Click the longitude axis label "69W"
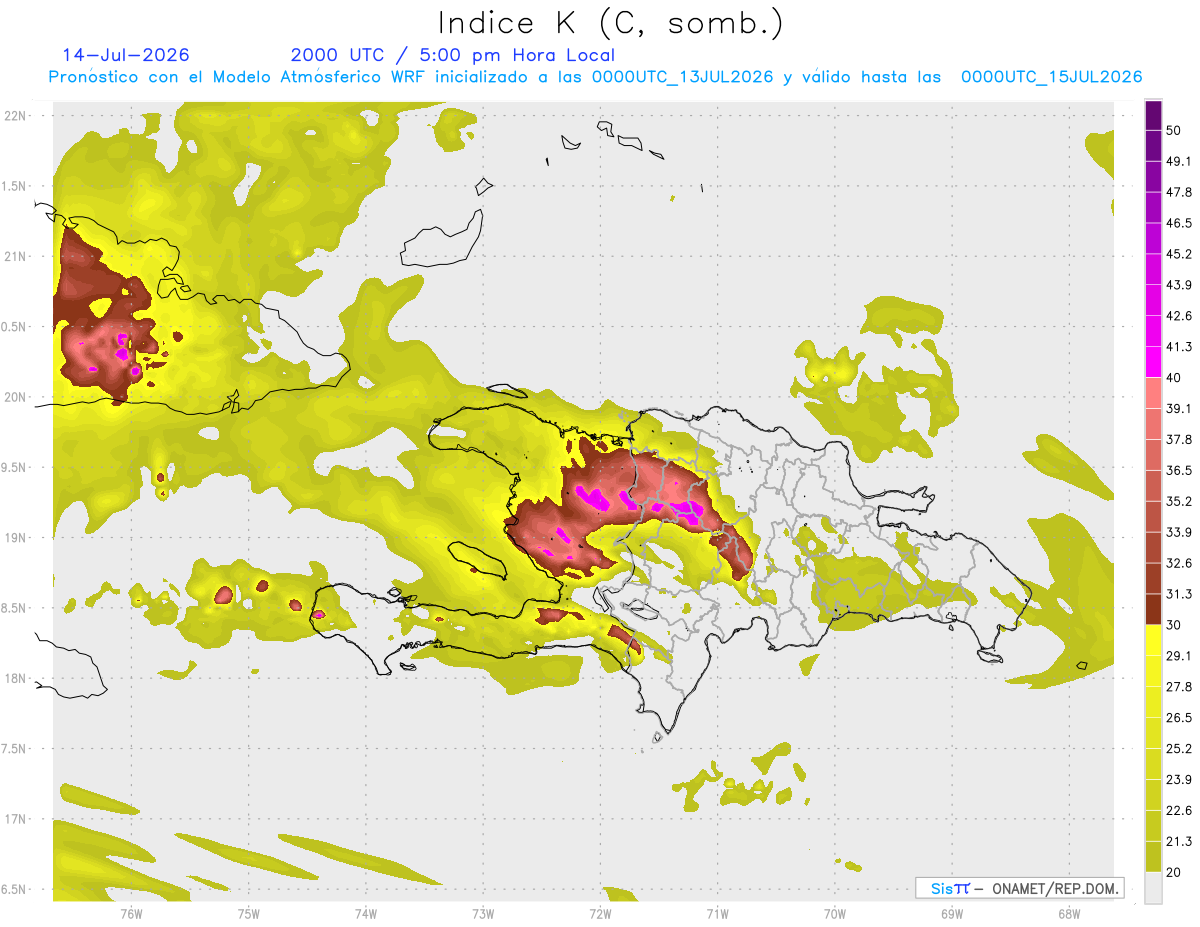The image size is (1200, 927). tap(952, 914)
